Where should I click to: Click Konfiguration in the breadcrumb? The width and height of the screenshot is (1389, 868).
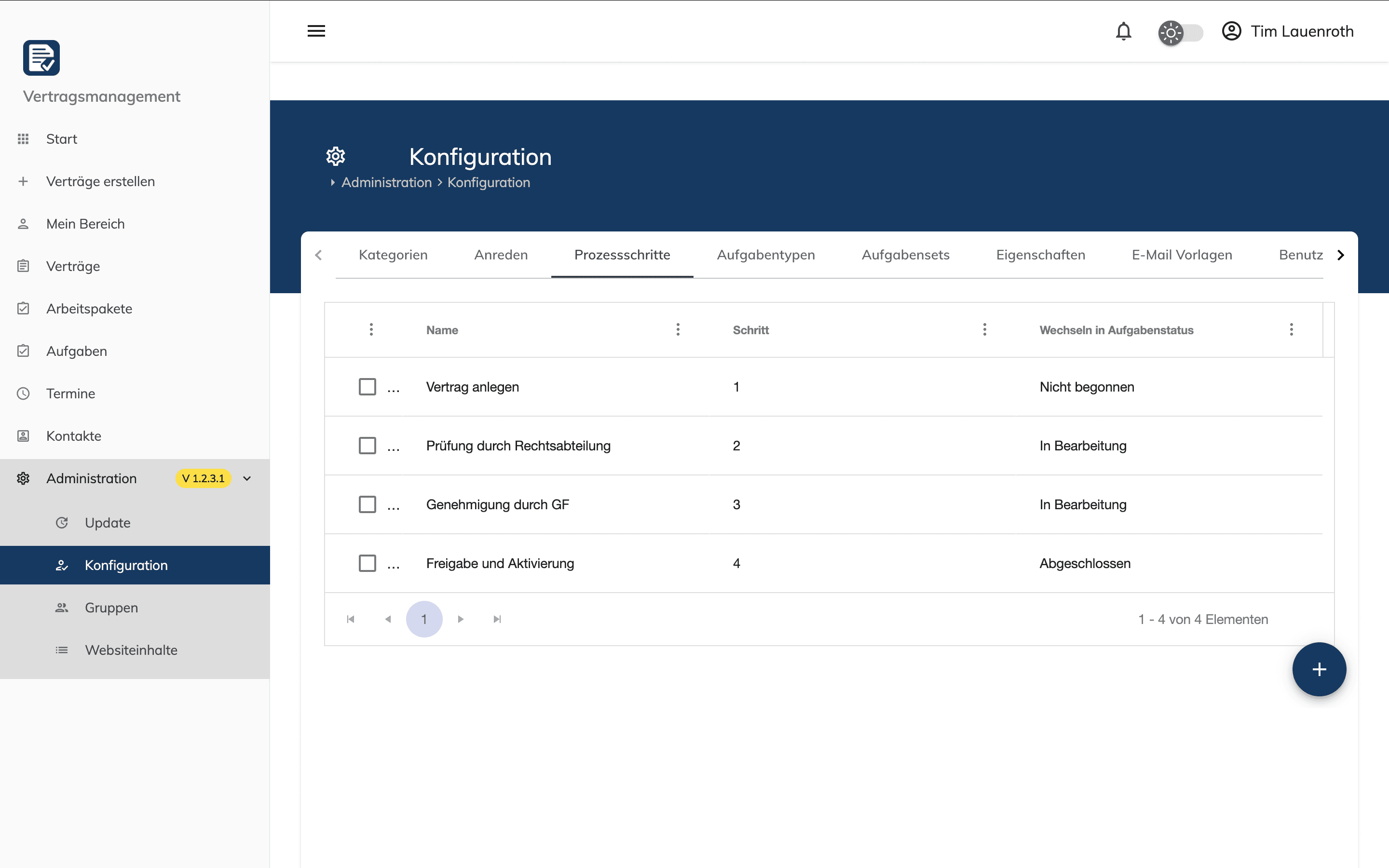pos(489,183)
